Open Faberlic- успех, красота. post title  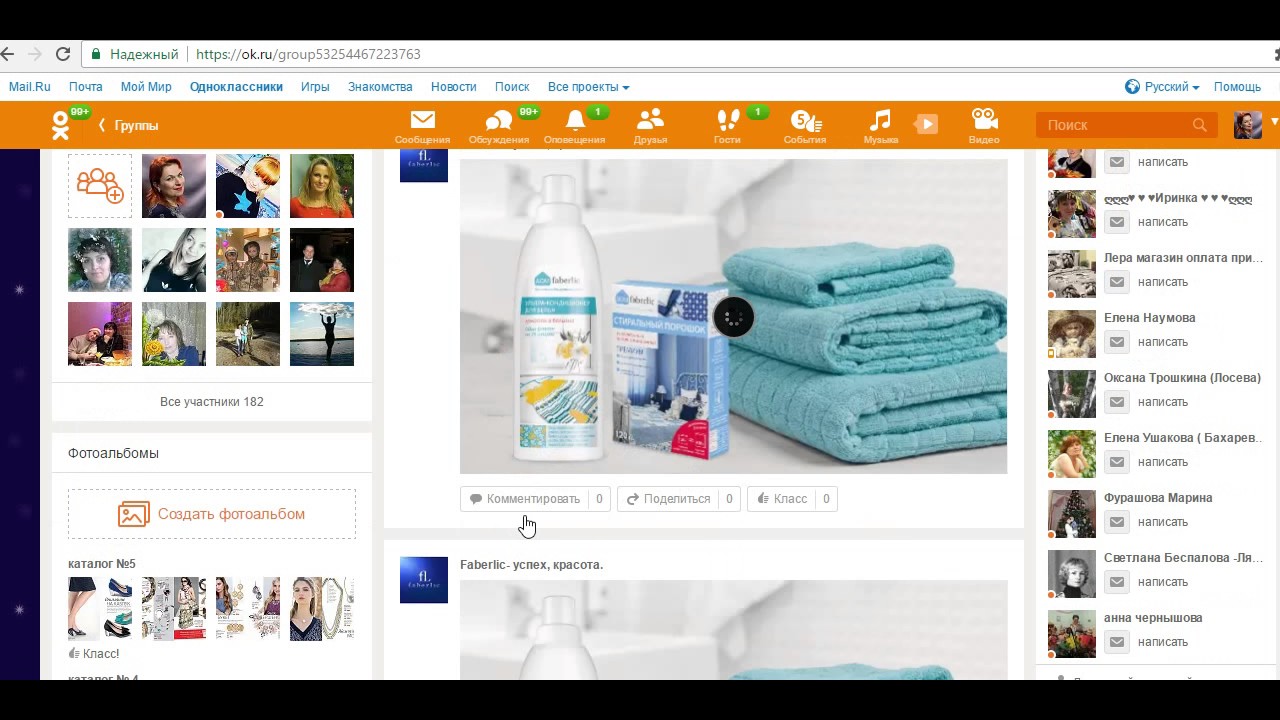click(x=531, y=565)
